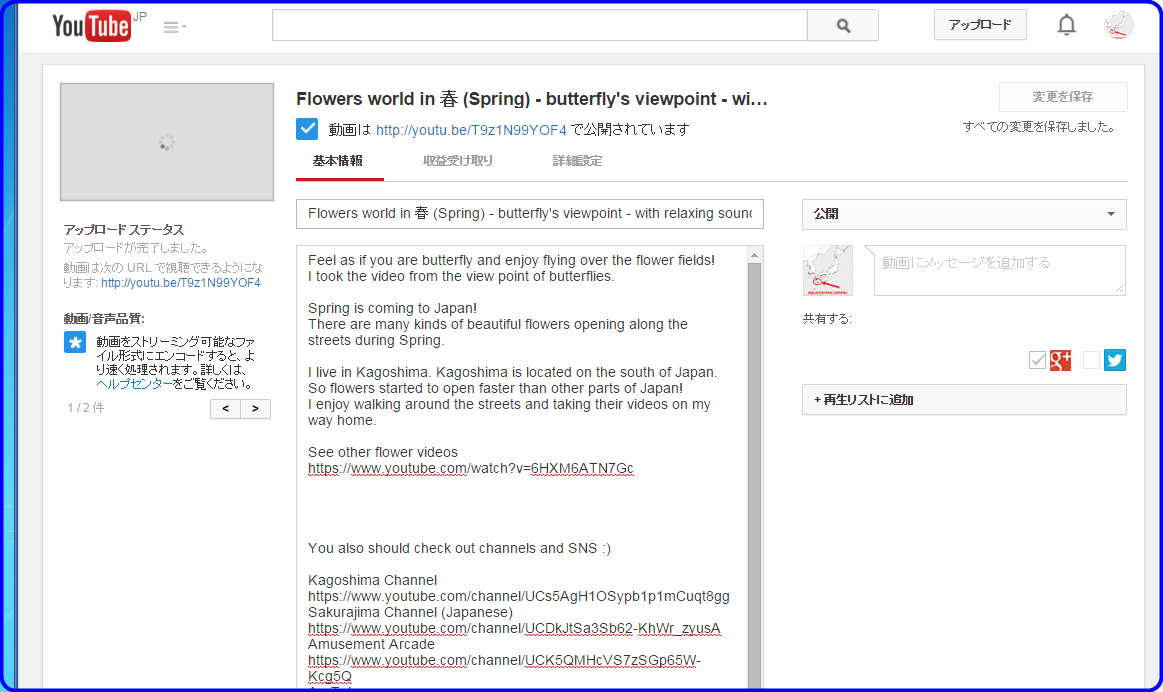Open the notifications bell
Viewport: 1163px width, 692px height.
[x=1066, y=25]
